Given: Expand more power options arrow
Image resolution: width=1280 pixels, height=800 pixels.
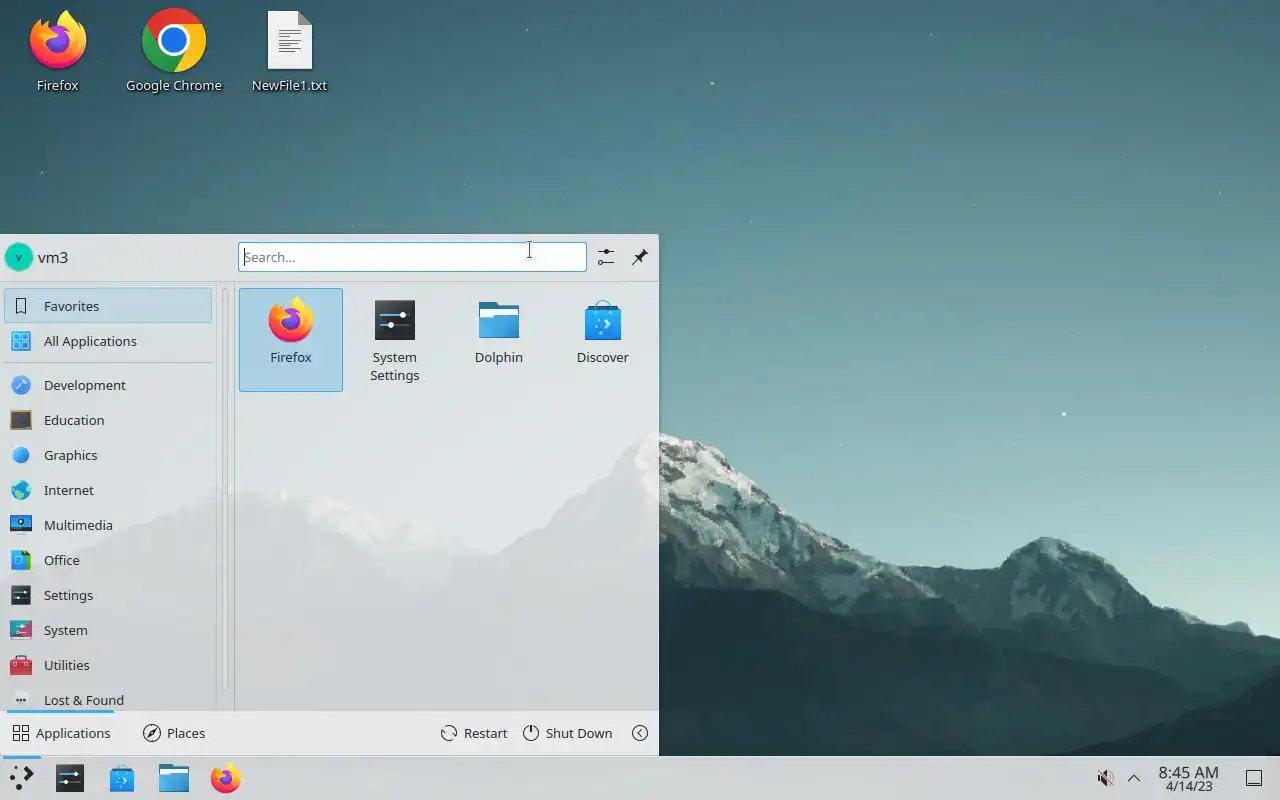Looking at the screenshot, I should tap(640, 733).
